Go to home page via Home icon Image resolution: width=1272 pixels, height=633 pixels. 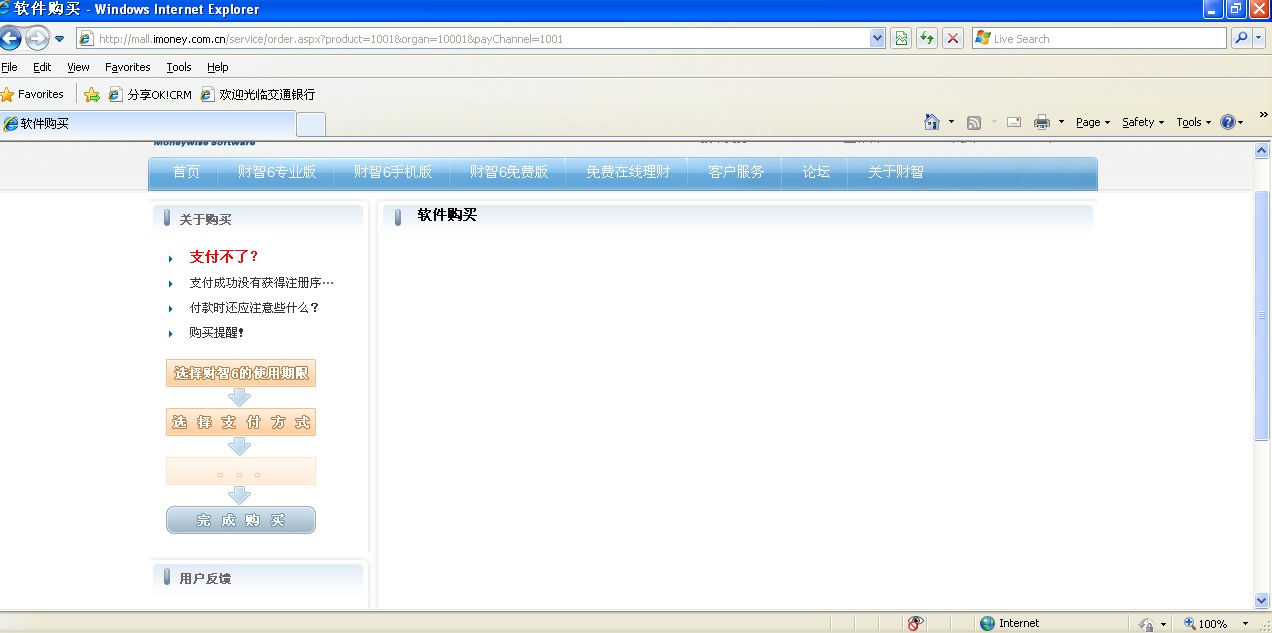[932, 122]
